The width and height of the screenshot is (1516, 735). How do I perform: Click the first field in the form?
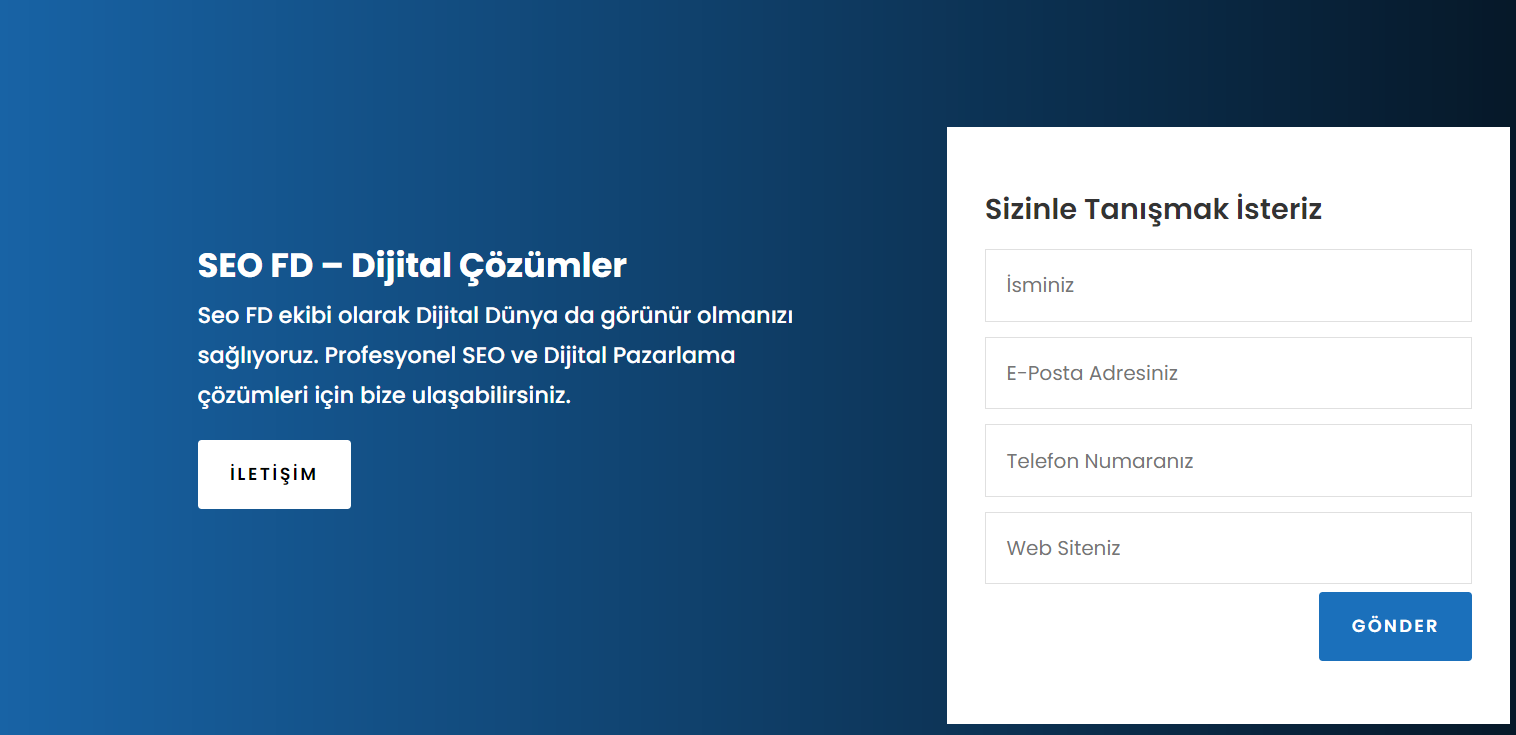click(1227, 285)
